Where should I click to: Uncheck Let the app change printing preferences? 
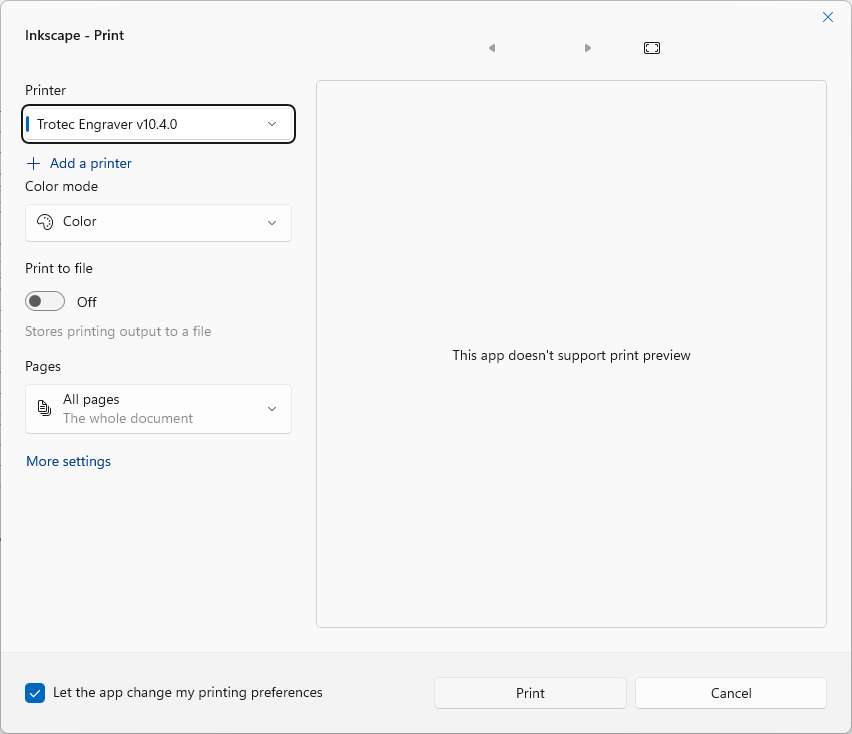coord(36,692)
